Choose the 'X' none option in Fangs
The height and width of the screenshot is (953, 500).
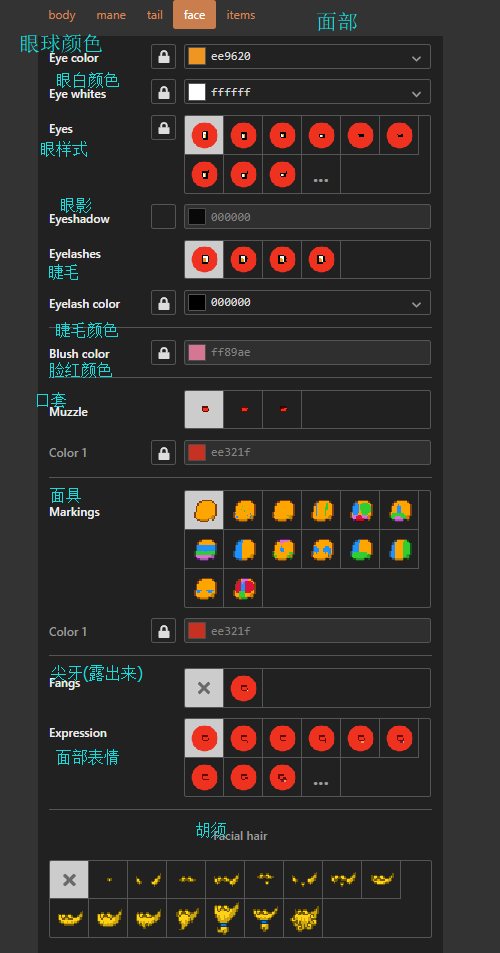(204, 688)
